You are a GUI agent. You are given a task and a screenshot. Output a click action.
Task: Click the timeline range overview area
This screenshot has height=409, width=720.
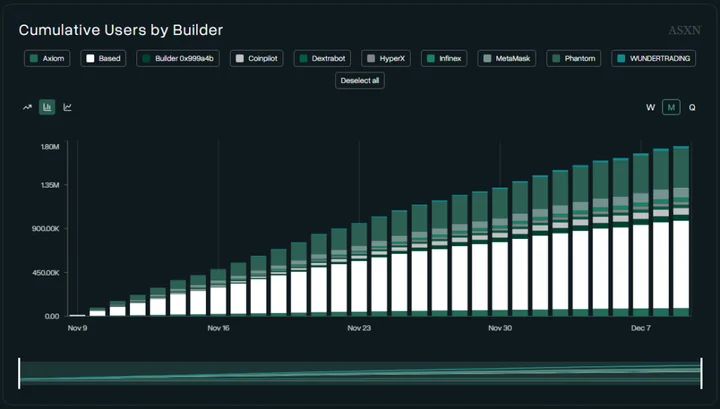[x=360, y=373]
